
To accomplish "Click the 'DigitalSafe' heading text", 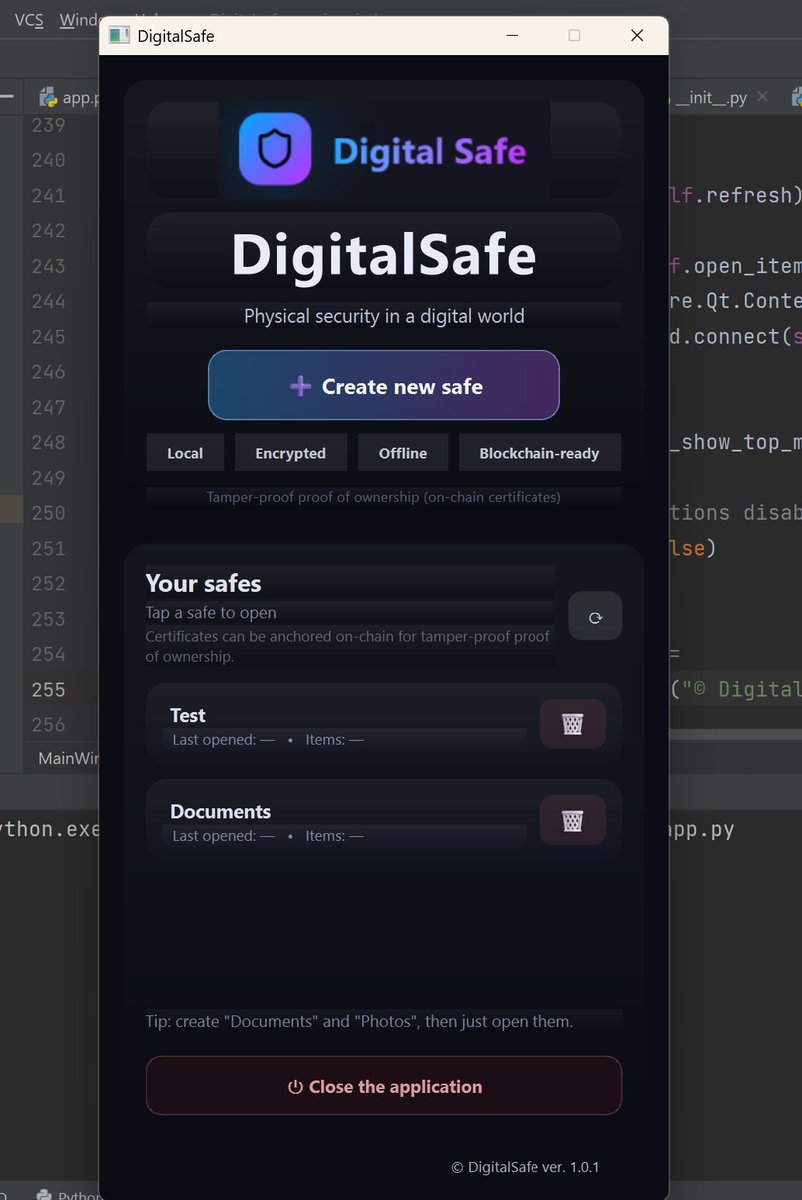I will [384, 254].
